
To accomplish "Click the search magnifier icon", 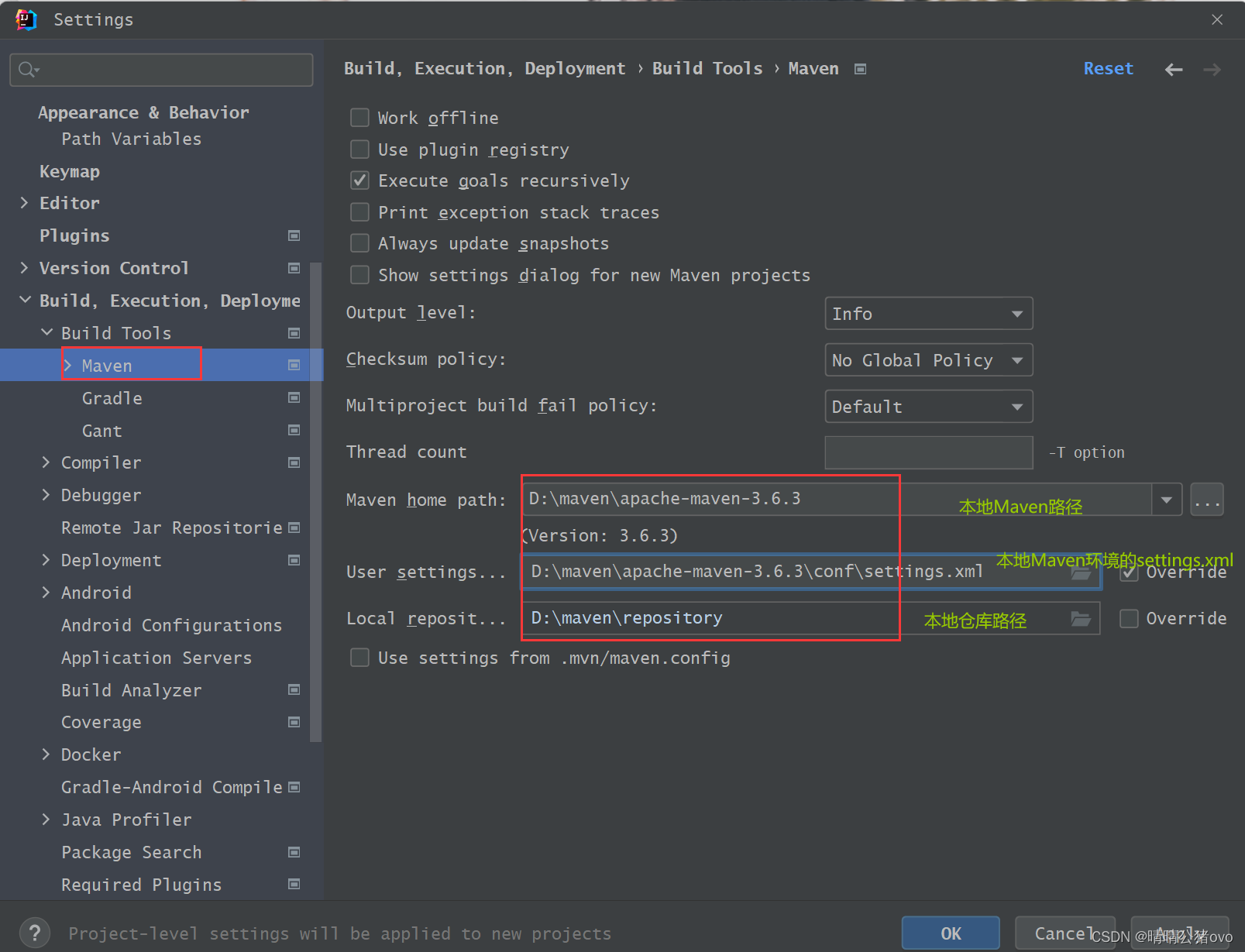I will click(x=27, y=70).
